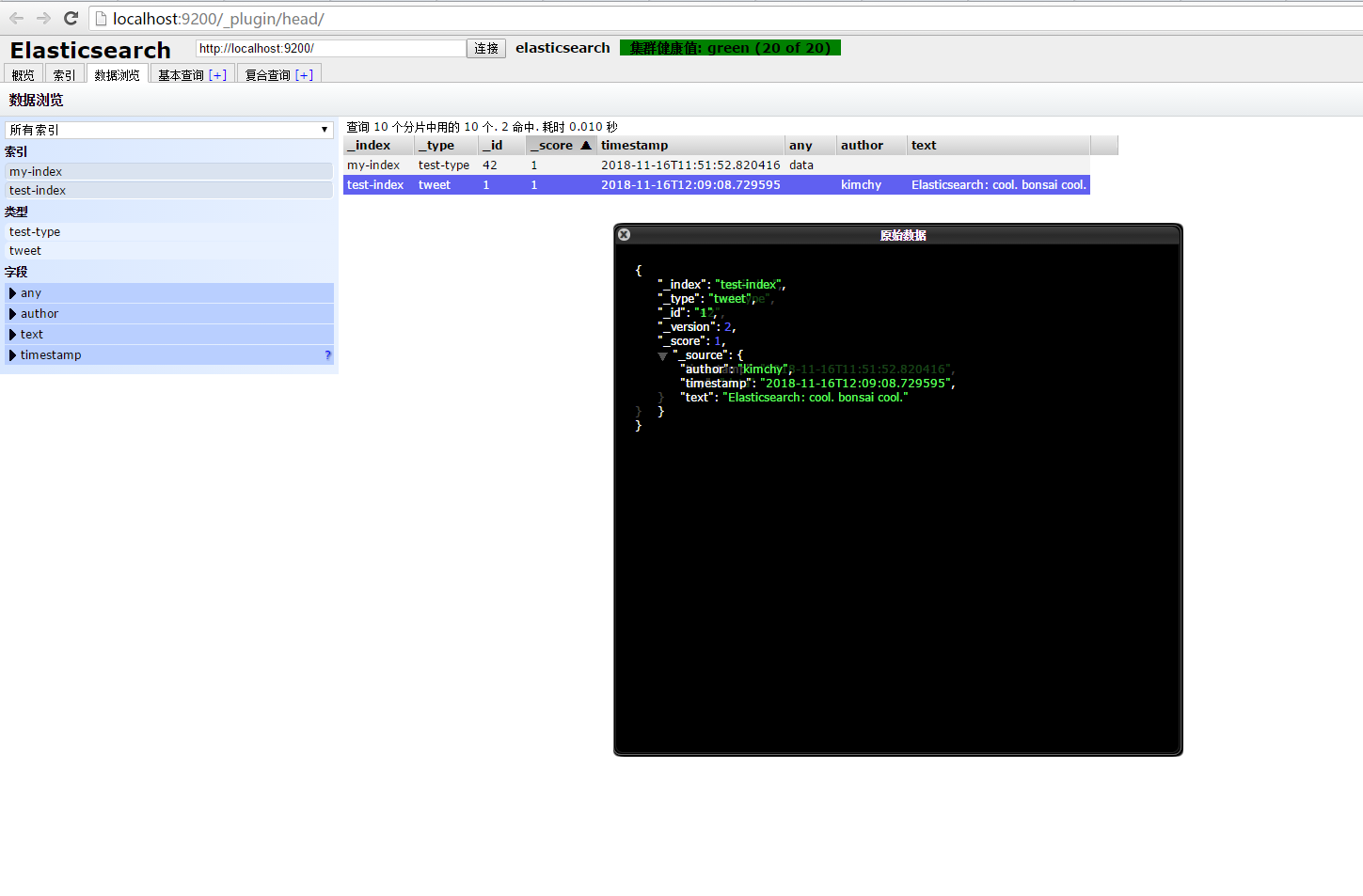Viewport: 1363px width, 896px height.
Task: Filter by my-index in the index list
Action: [169, 171]
